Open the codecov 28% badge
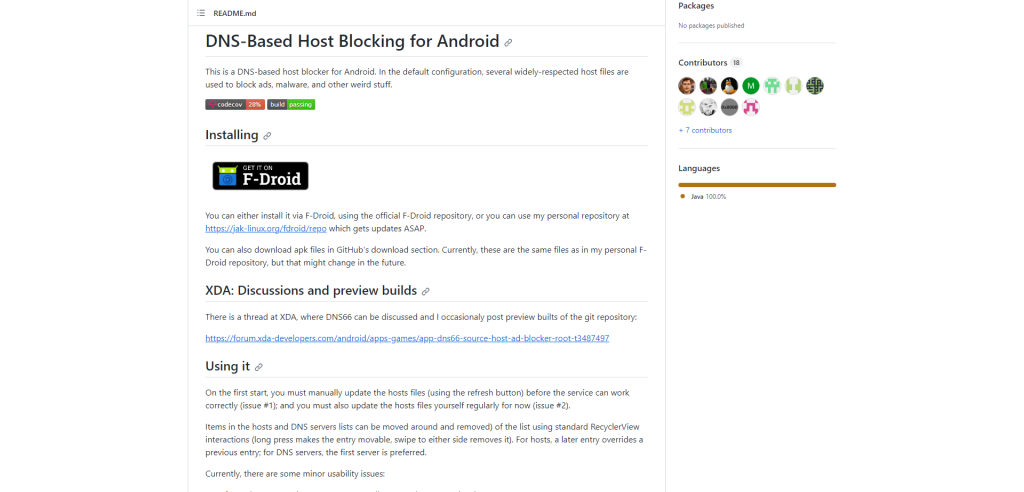This screenshot has width=1024, height=492. pos(235,105)
